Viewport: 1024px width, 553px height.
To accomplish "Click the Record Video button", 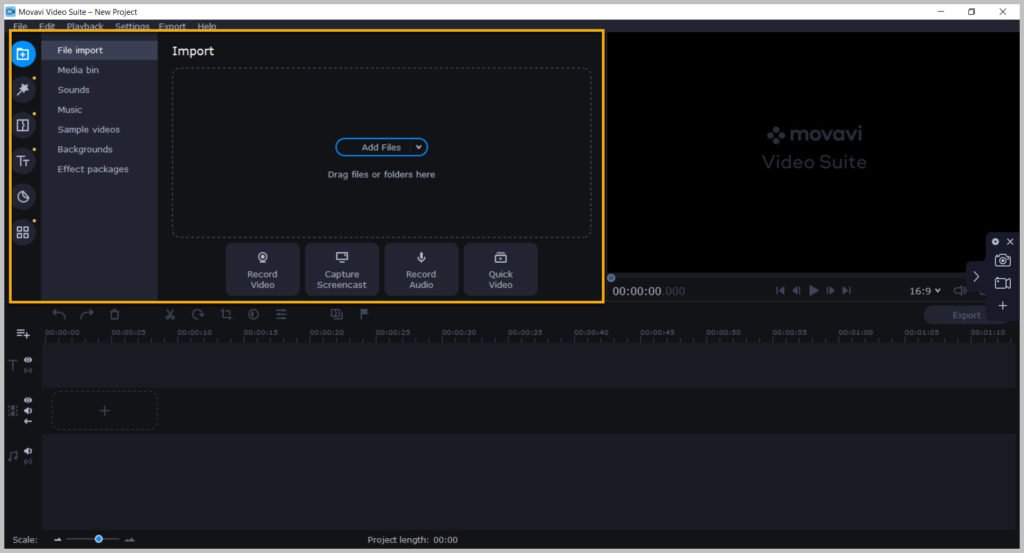I will (x=263, y=270).
